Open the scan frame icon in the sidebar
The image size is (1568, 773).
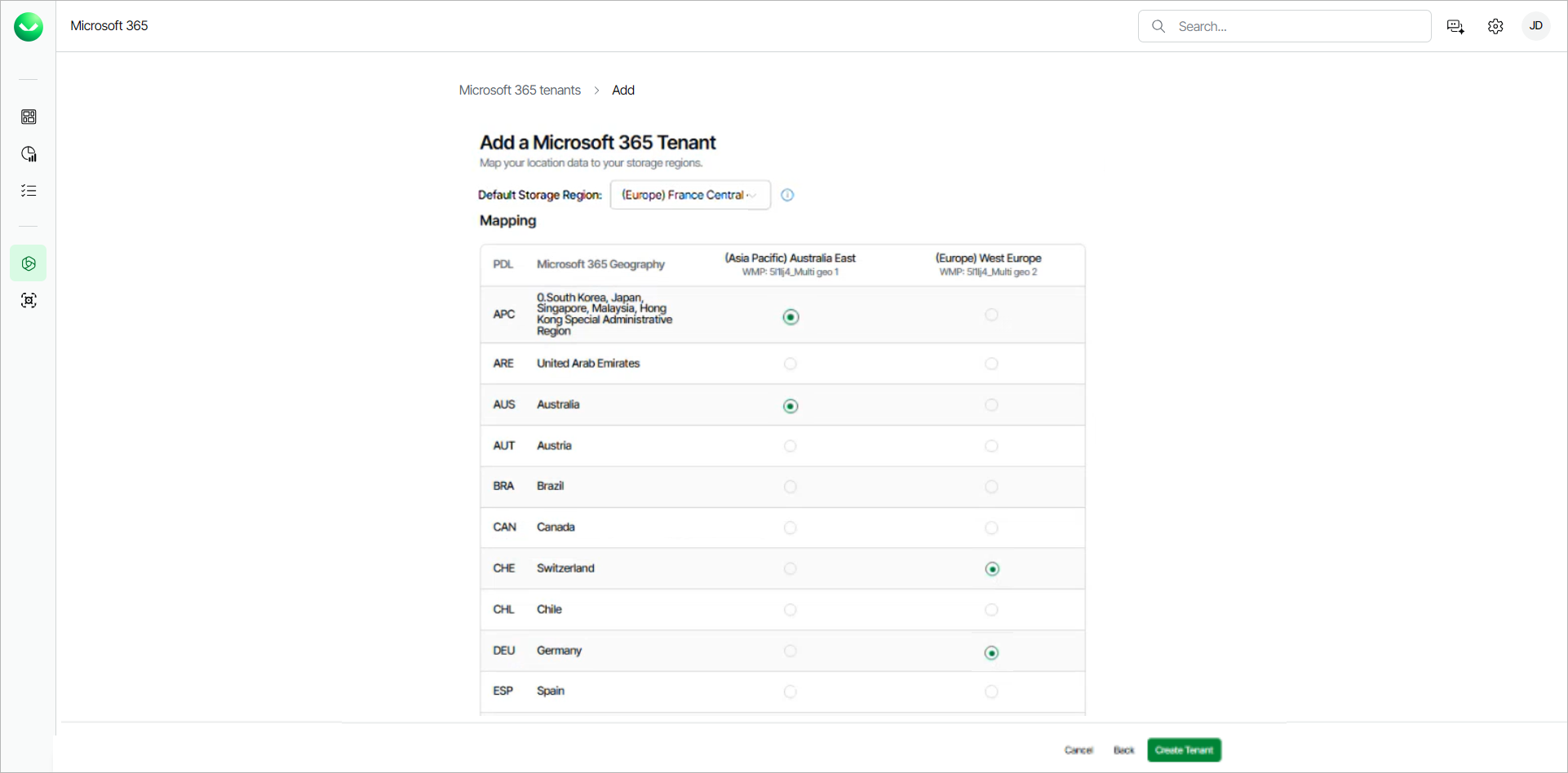pyautogui.click(x=29, y=300)
